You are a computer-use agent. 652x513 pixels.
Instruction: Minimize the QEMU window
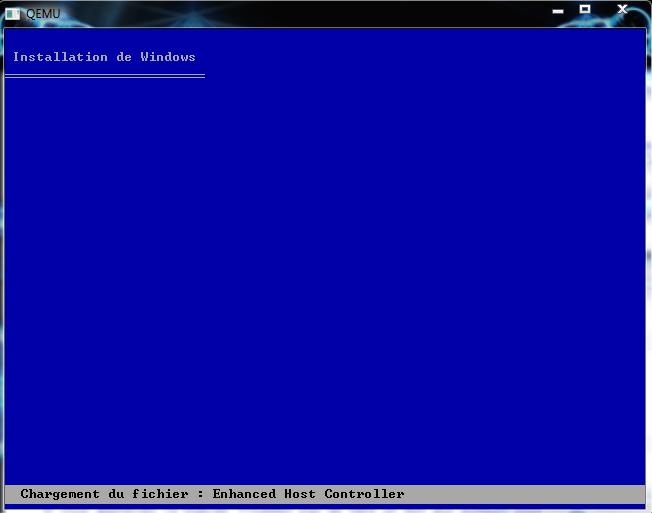[558, 11]
